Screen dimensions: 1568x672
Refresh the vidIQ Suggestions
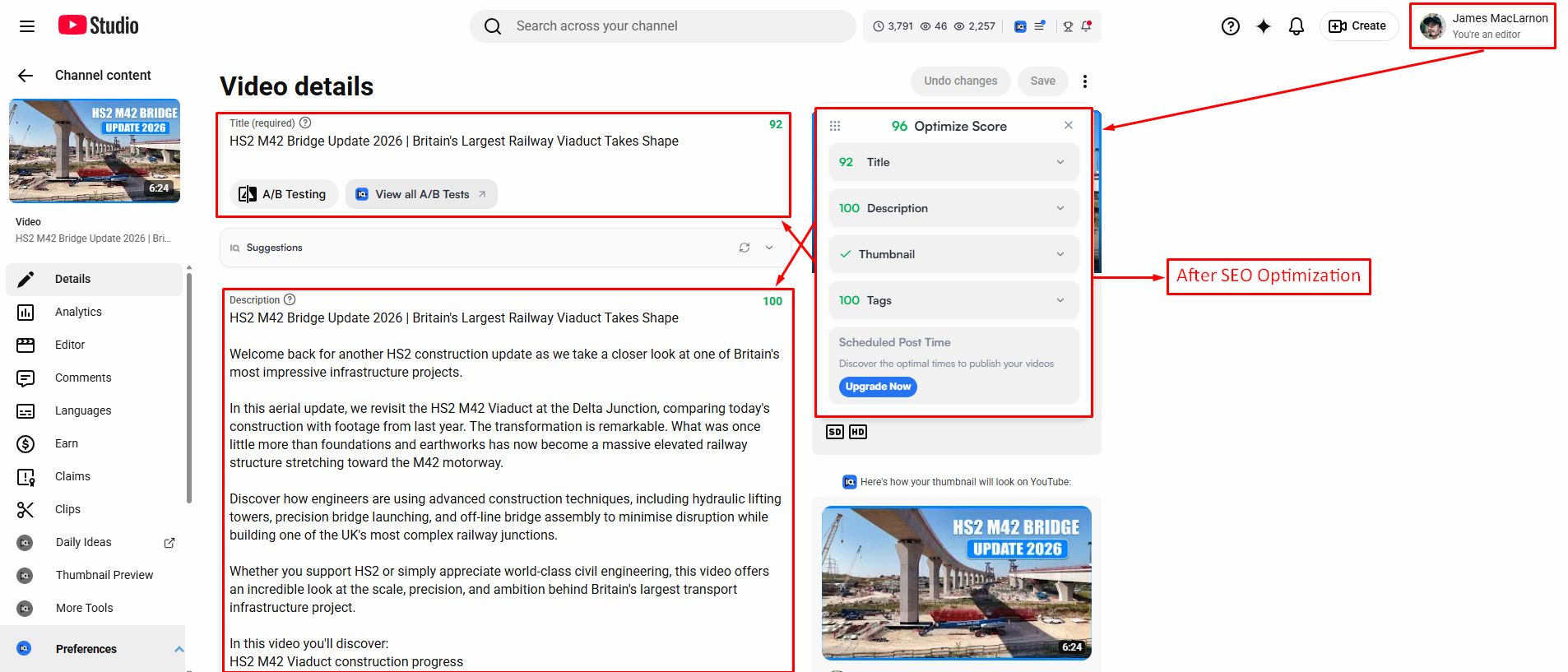(745, 248)
